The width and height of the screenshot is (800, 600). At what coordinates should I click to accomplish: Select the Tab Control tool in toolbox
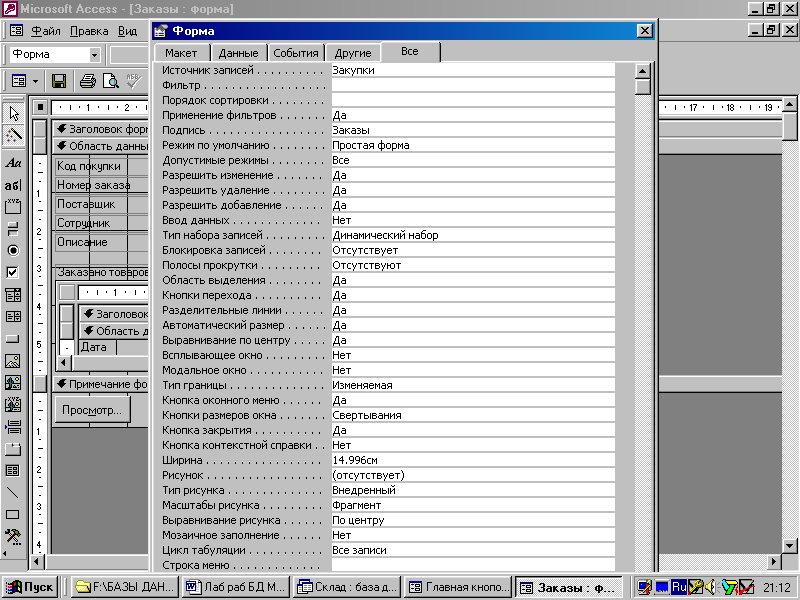click(x=13, y=448)
